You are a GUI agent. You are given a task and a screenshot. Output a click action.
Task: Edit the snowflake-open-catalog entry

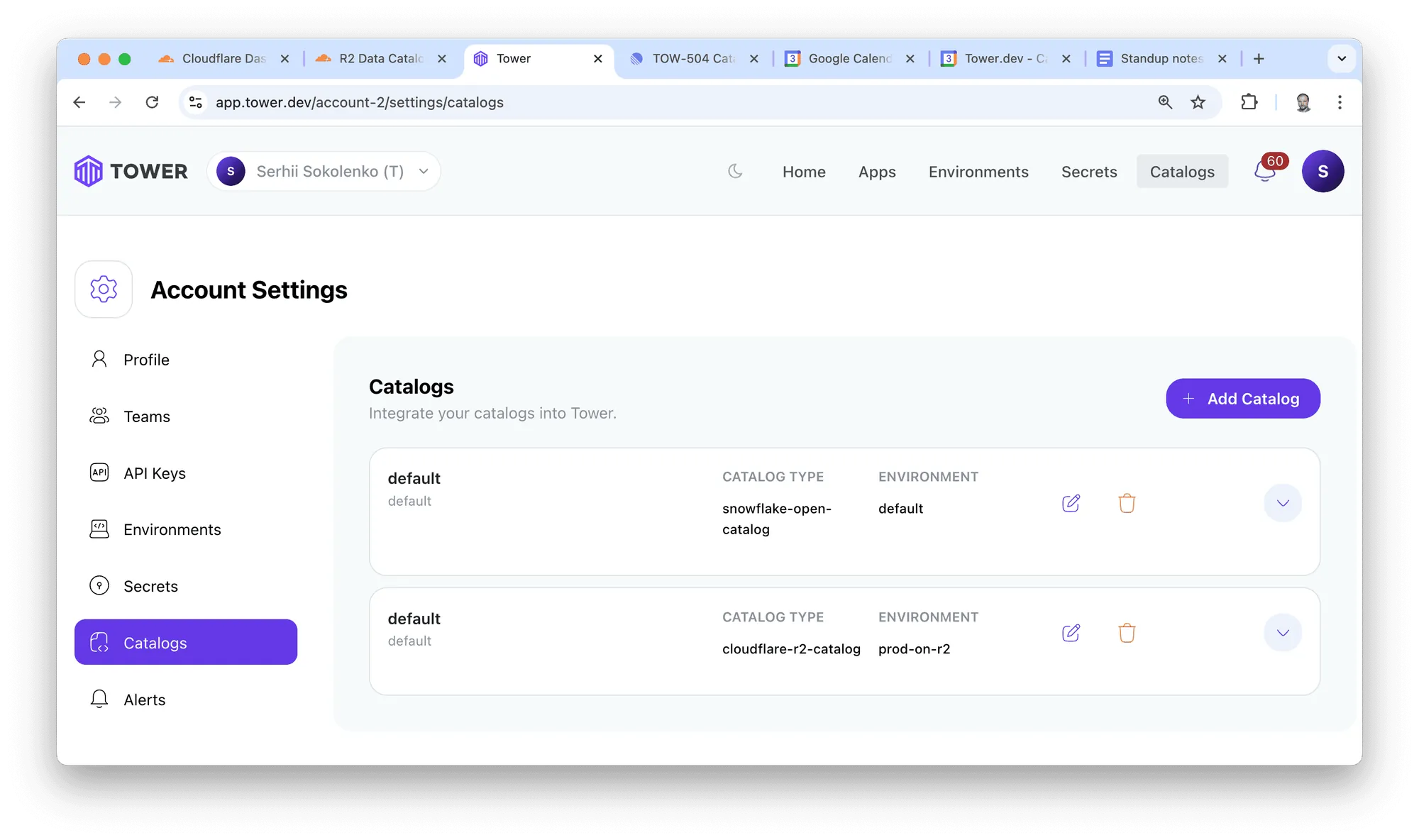pyautogui.click(x=1071, y=503)
